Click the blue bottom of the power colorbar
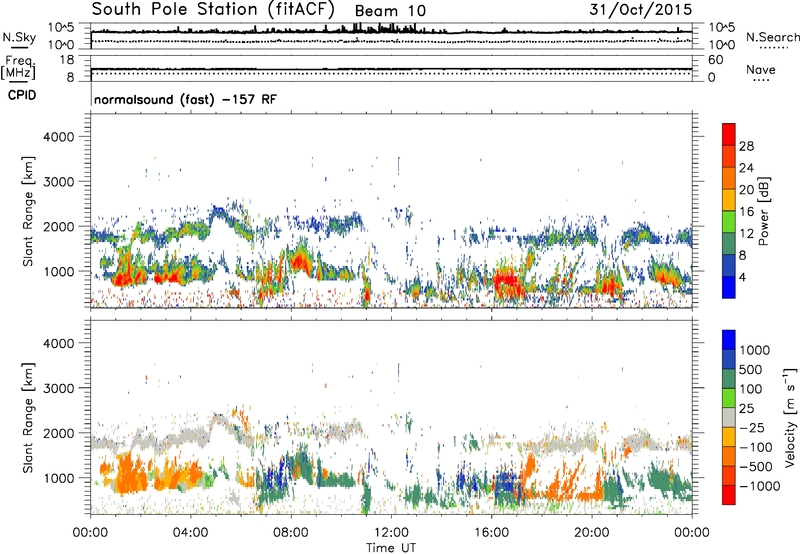 click(x=729, y=287)
